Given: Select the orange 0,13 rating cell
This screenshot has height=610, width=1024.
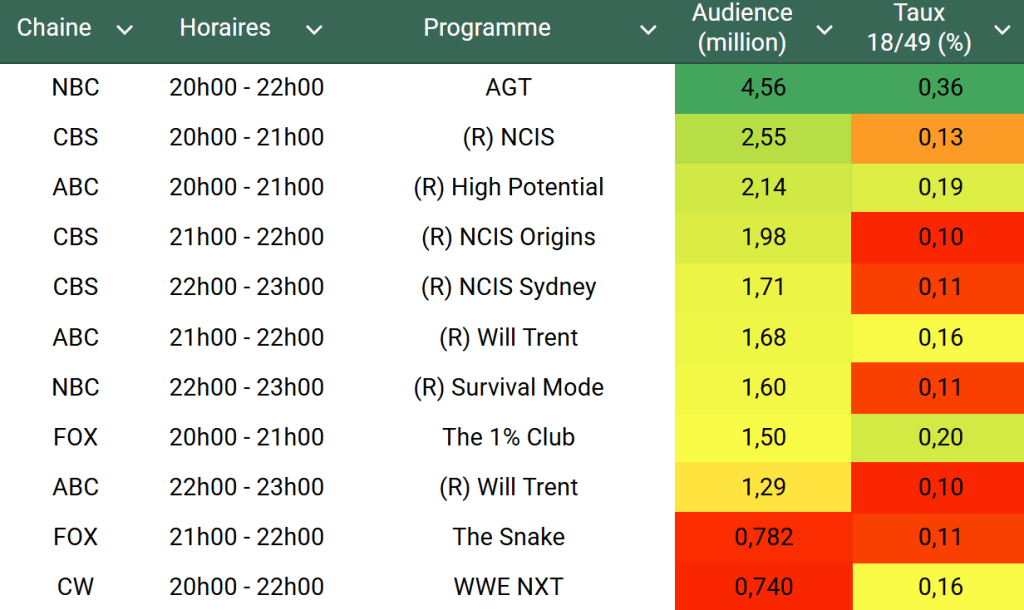Looking at the screenshot, I should [940, 138].
